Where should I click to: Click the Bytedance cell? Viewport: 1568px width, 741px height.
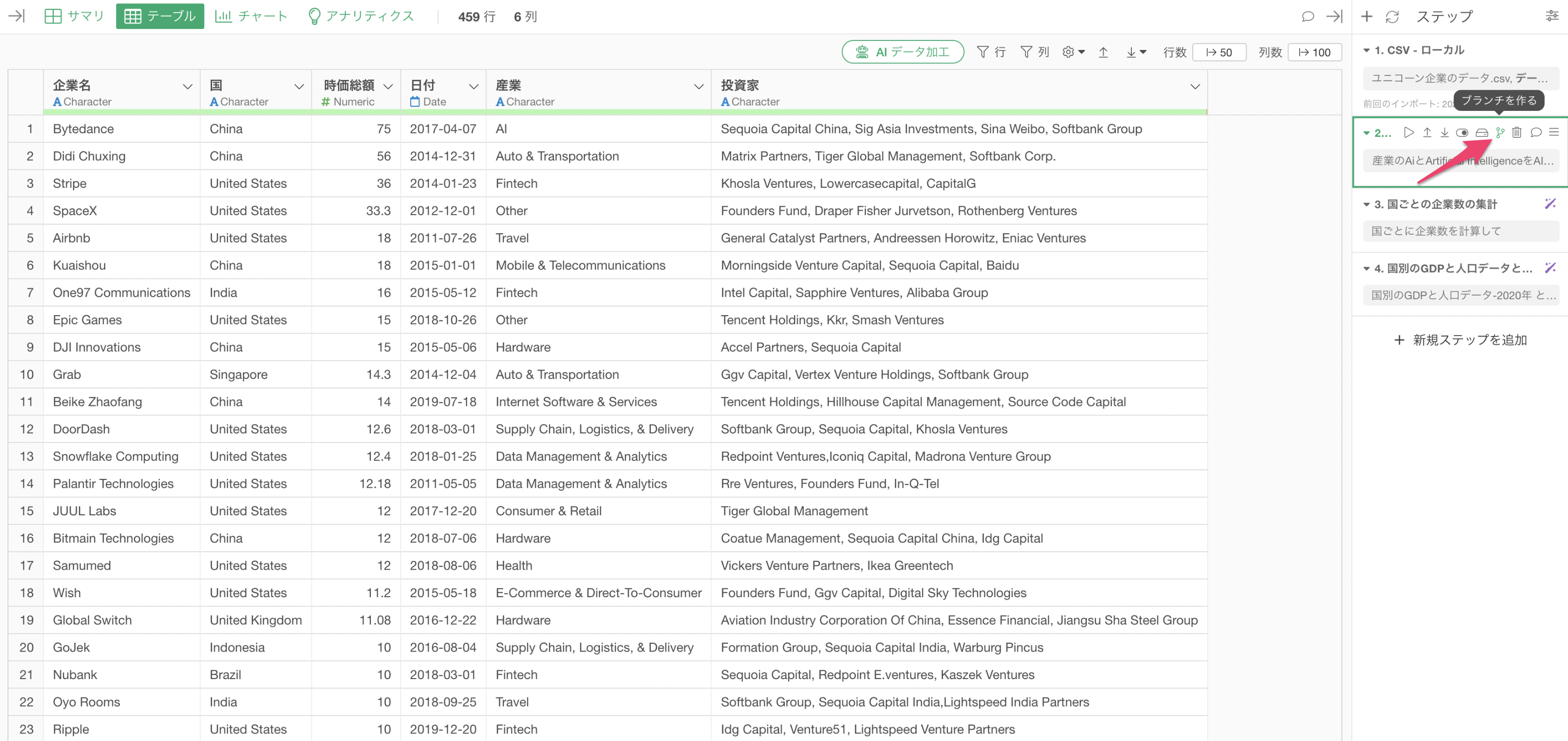click(122, 129)
